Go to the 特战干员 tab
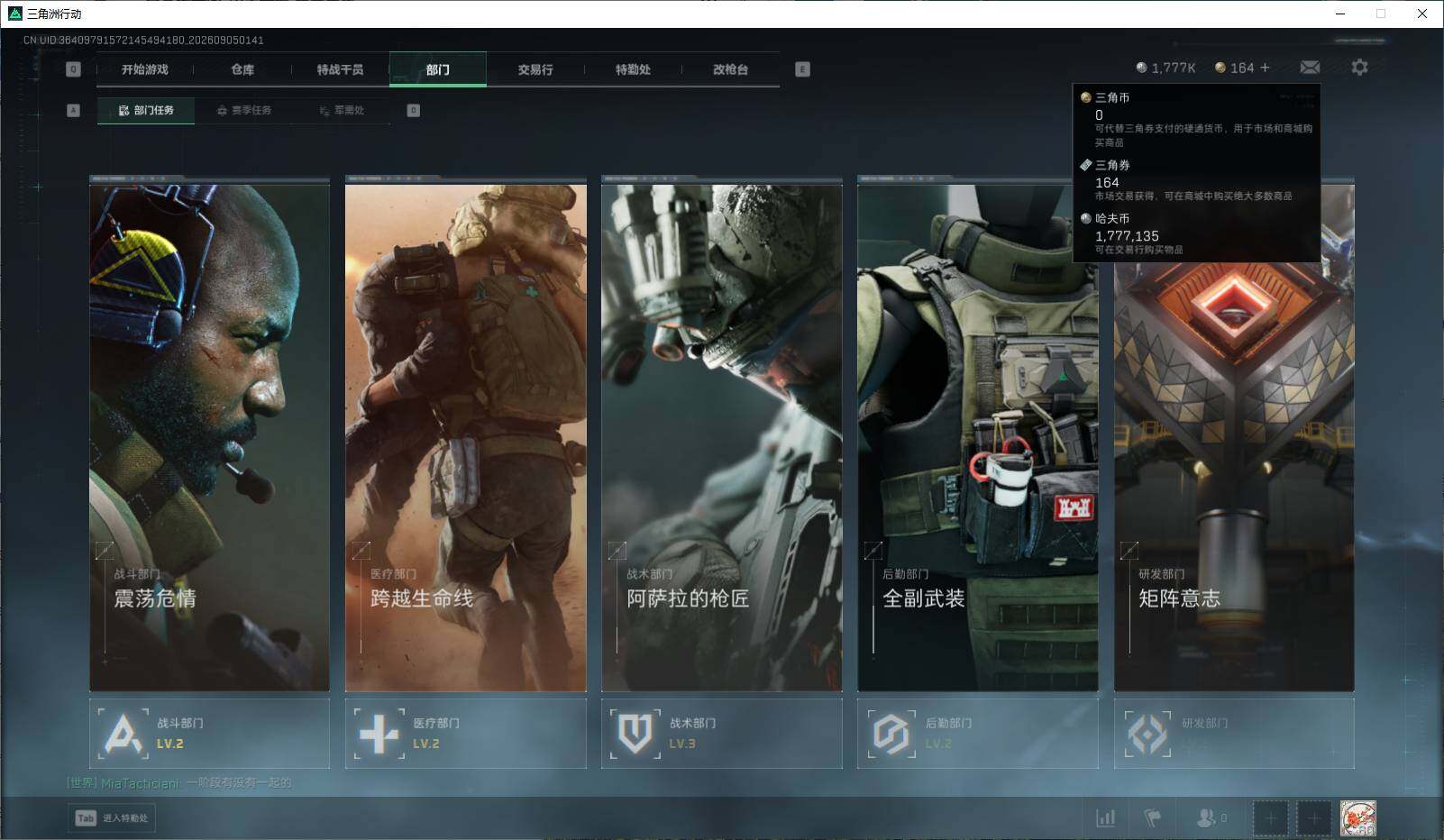 (340, 69)
